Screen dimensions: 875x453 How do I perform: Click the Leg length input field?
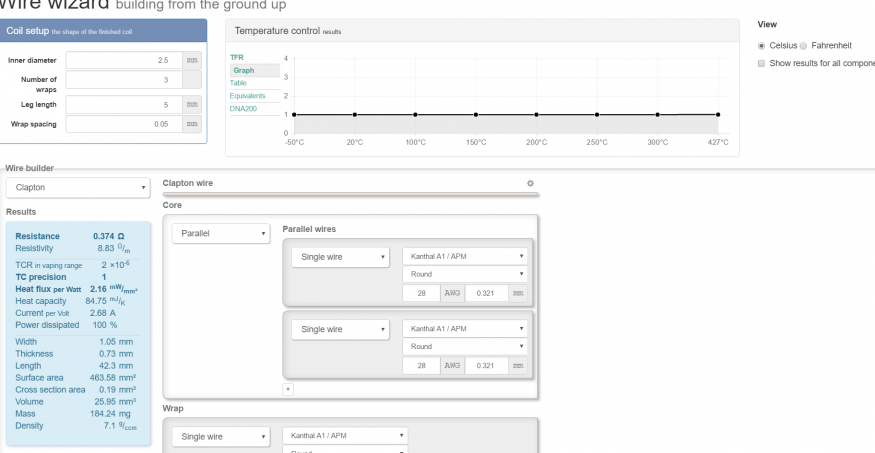coord(124,105)
